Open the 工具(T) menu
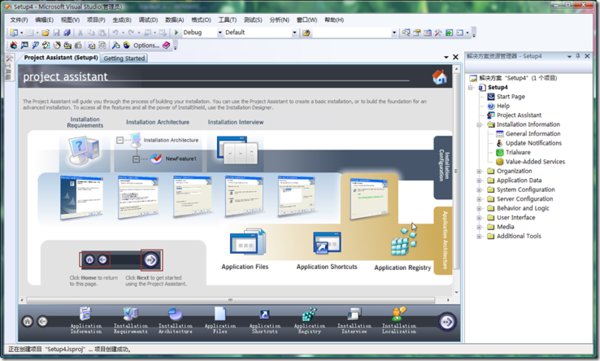600x361 pixels. coord(227,20)
